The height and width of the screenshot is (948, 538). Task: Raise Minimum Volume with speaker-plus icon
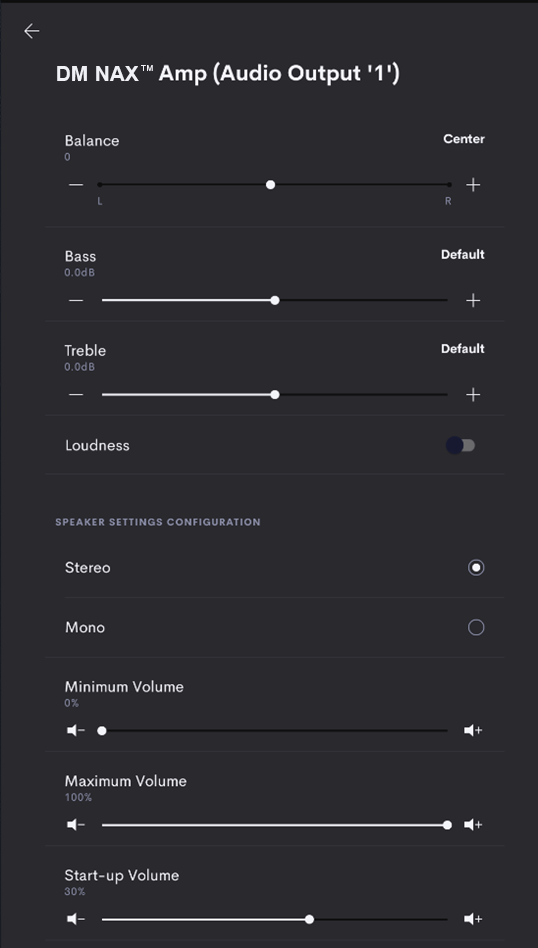[473, 731]
